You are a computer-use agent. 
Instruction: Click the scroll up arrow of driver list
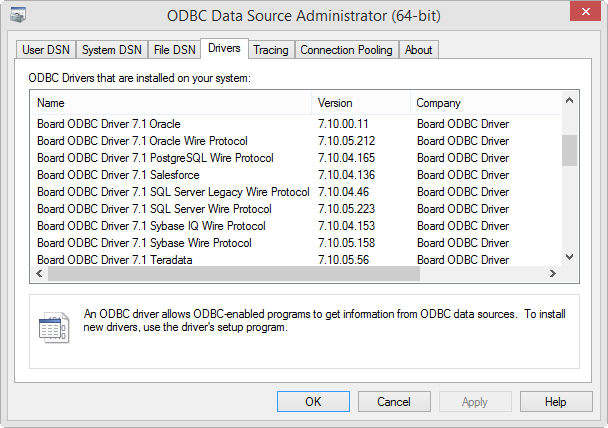(x=569, y=100)
